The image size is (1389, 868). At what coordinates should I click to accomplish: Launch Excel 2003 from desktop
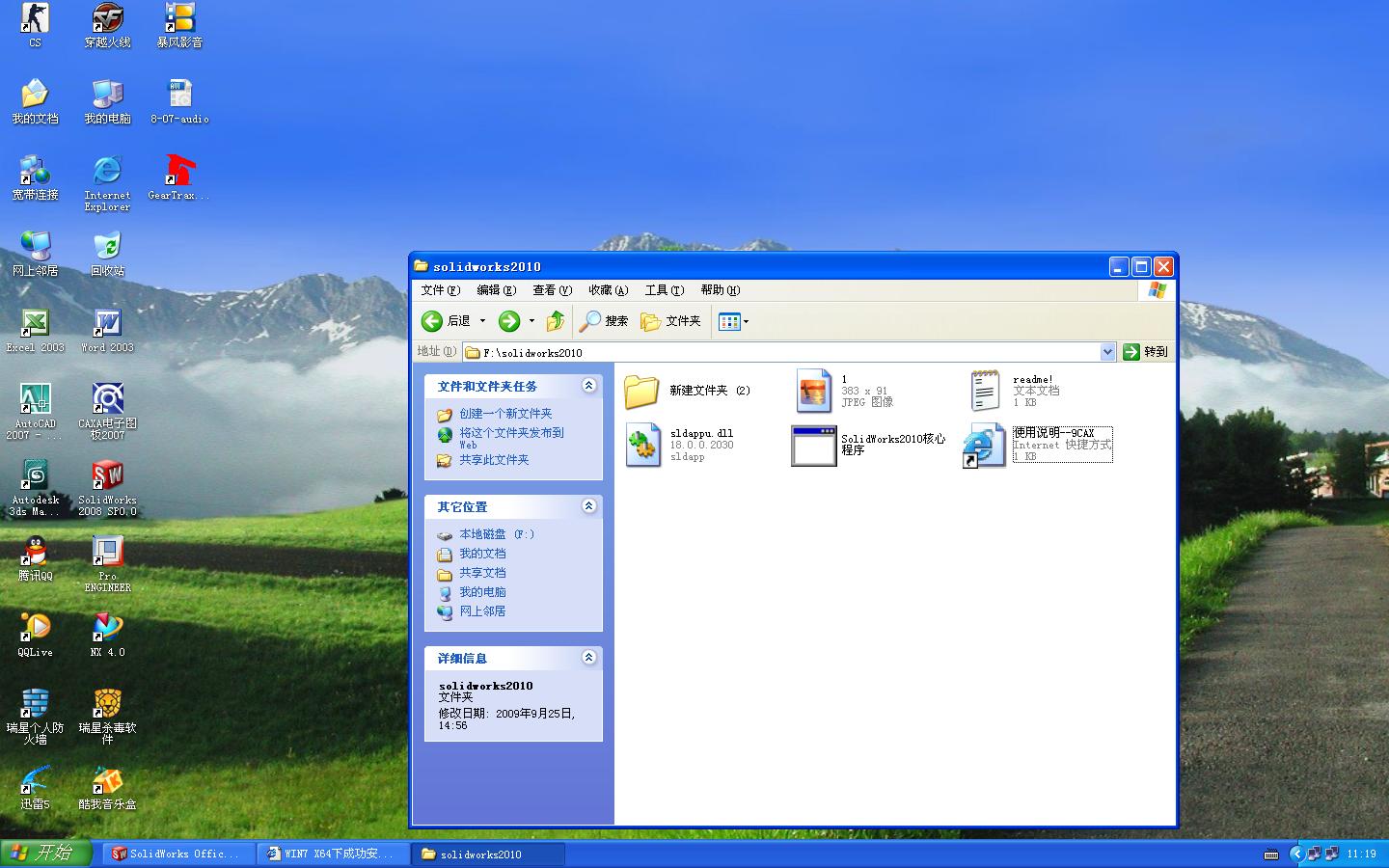[35, 330]
